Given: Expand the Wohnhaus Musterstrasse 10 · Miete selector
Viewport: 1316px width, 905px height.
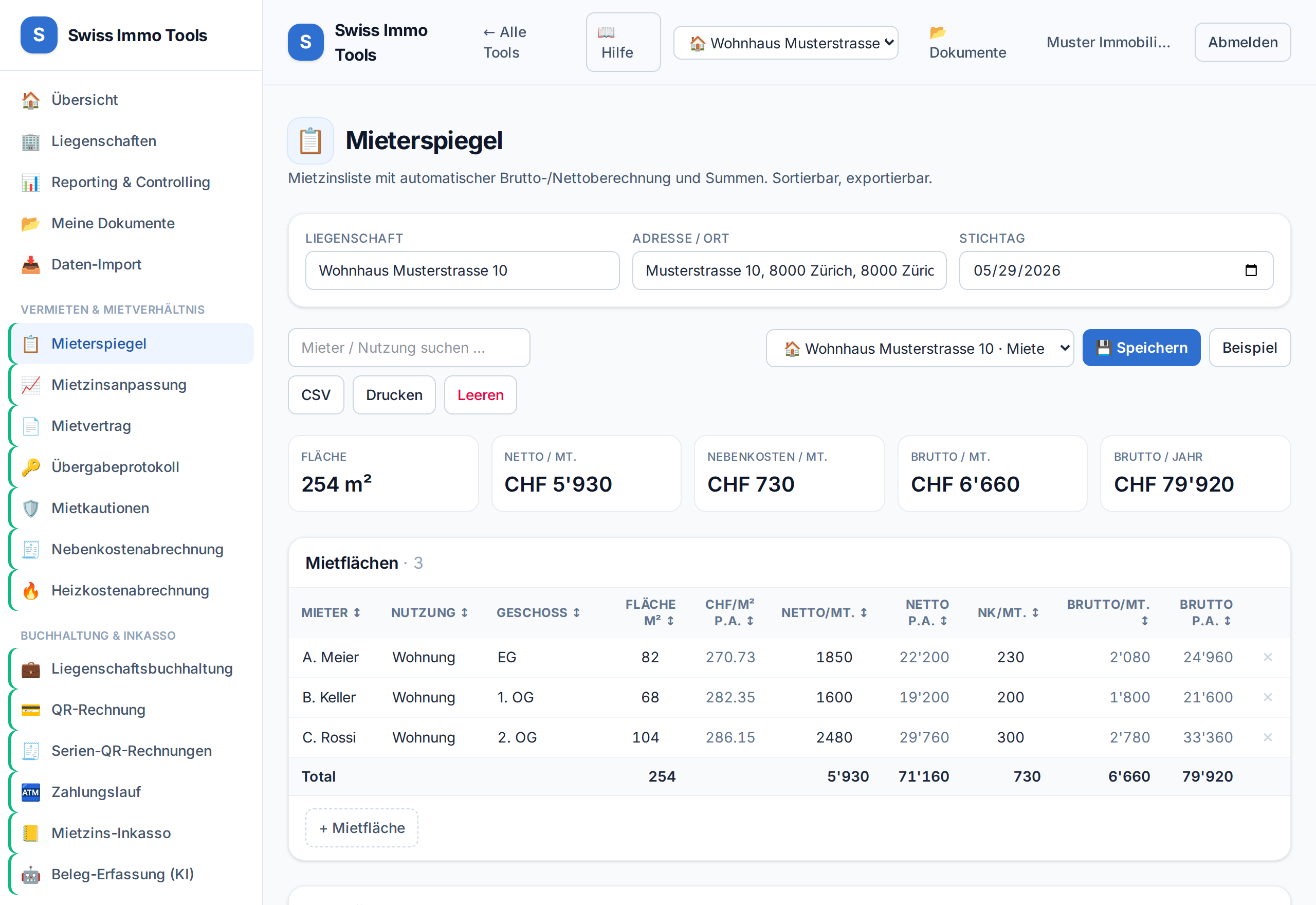Looking at the screenshot, I should 919,348.
